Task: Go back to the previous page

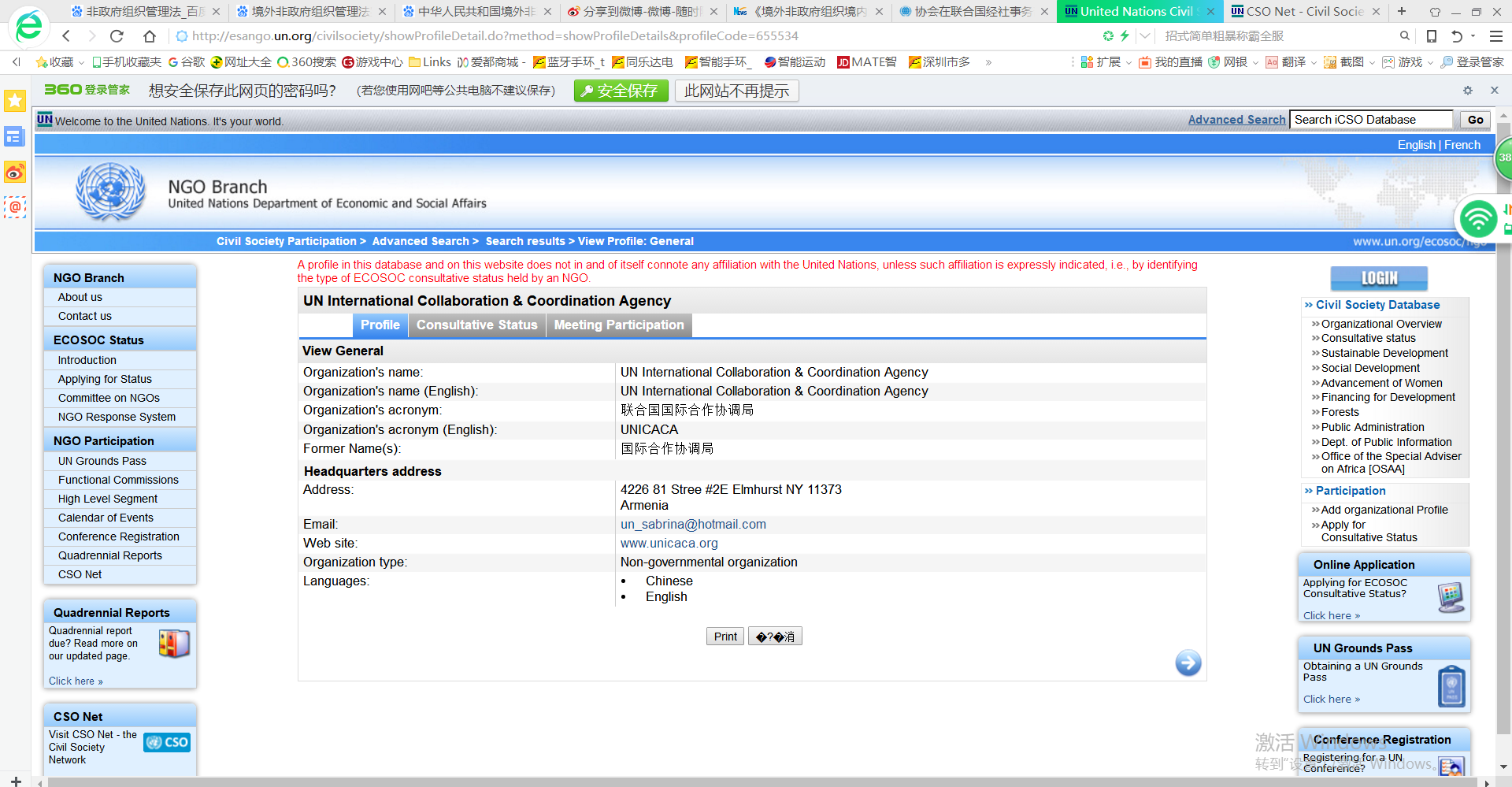Action: tap(66, 36)
